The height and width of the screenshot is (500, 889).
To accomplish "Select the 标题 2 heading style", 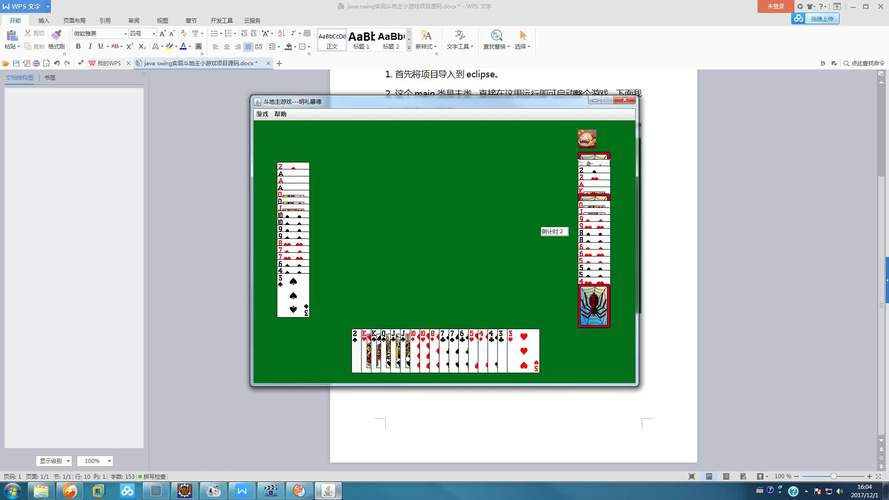I will (x=391, y=40).
